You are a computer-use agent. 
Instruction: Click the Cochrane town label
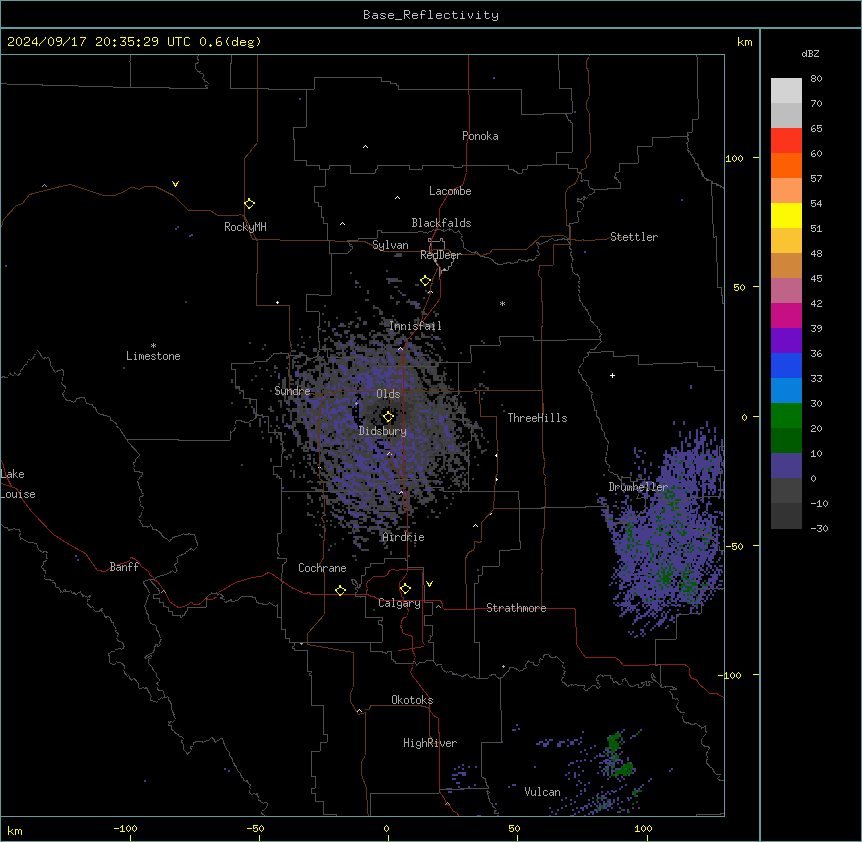tap(322, 568)
